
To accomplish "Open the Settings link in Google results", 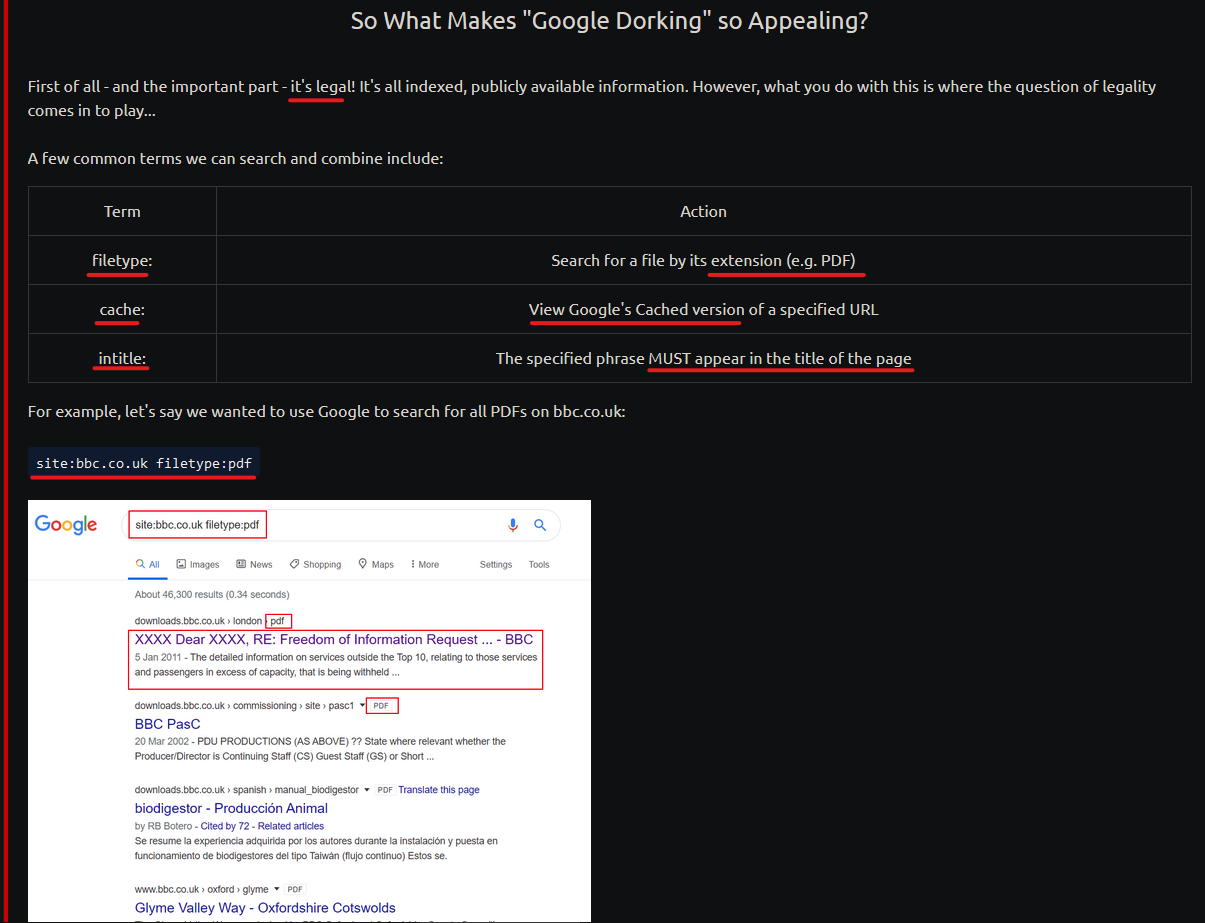I will 496,564.
